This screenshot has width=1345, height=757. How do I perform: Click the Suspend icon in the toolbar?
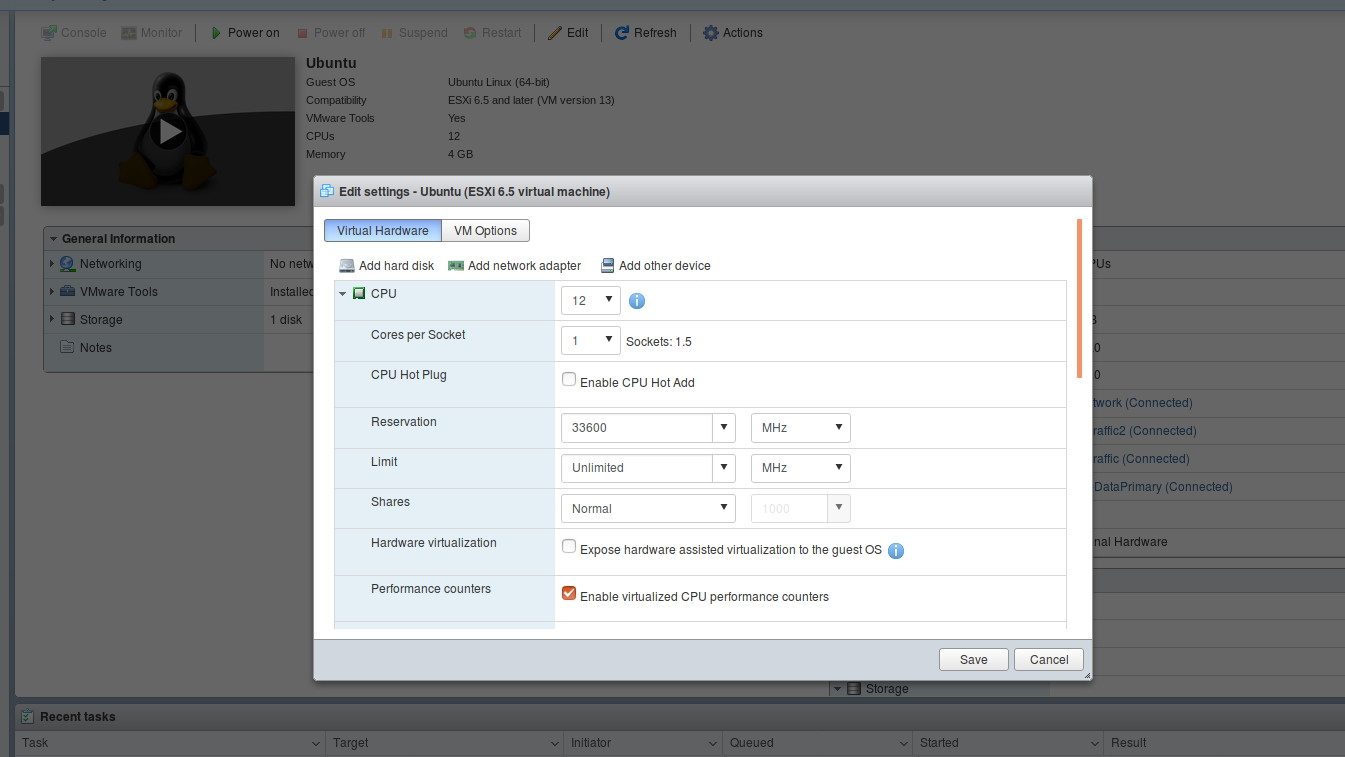[389, 32]
